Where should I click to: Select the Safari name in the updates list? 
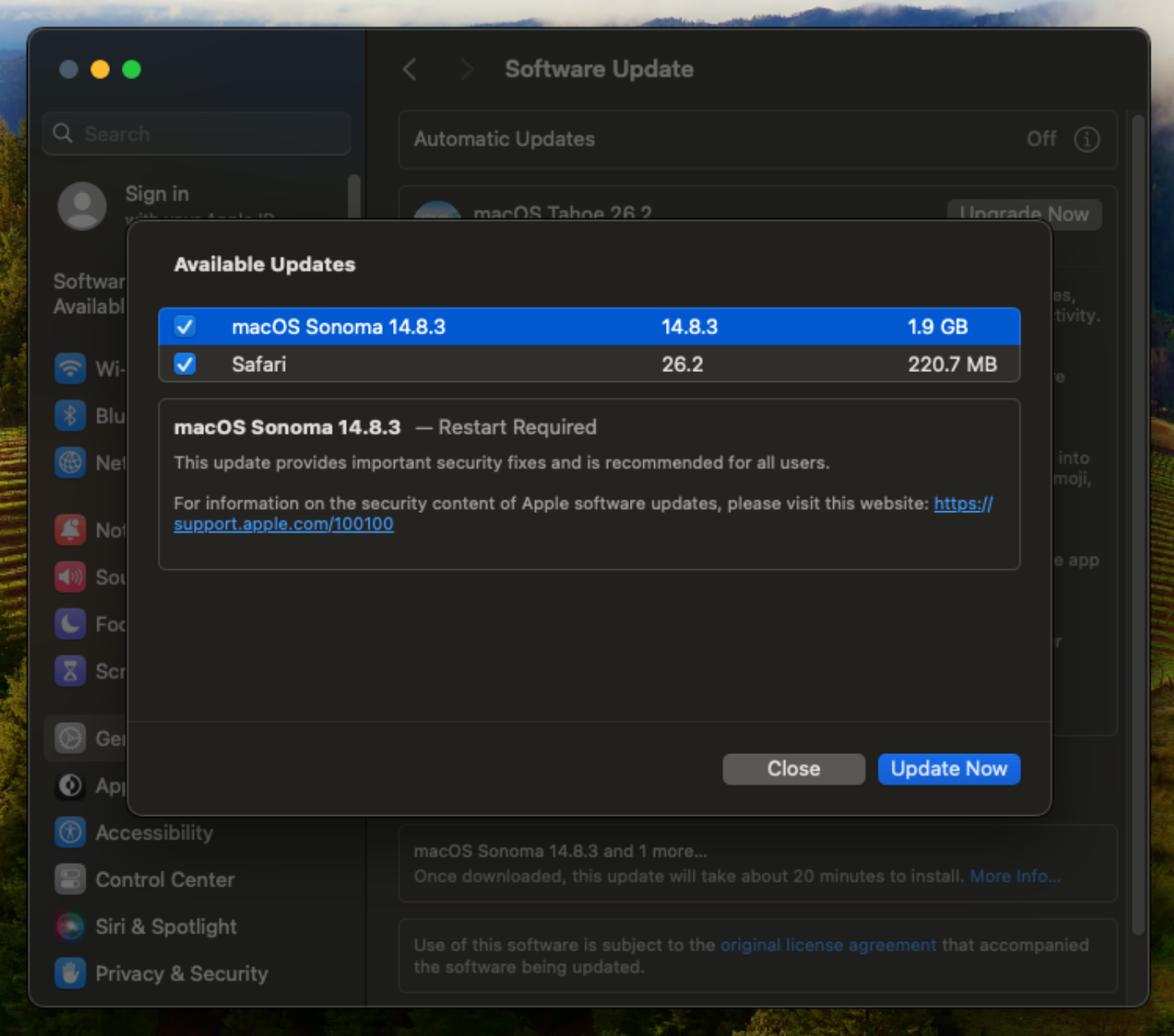pos(259,364)
